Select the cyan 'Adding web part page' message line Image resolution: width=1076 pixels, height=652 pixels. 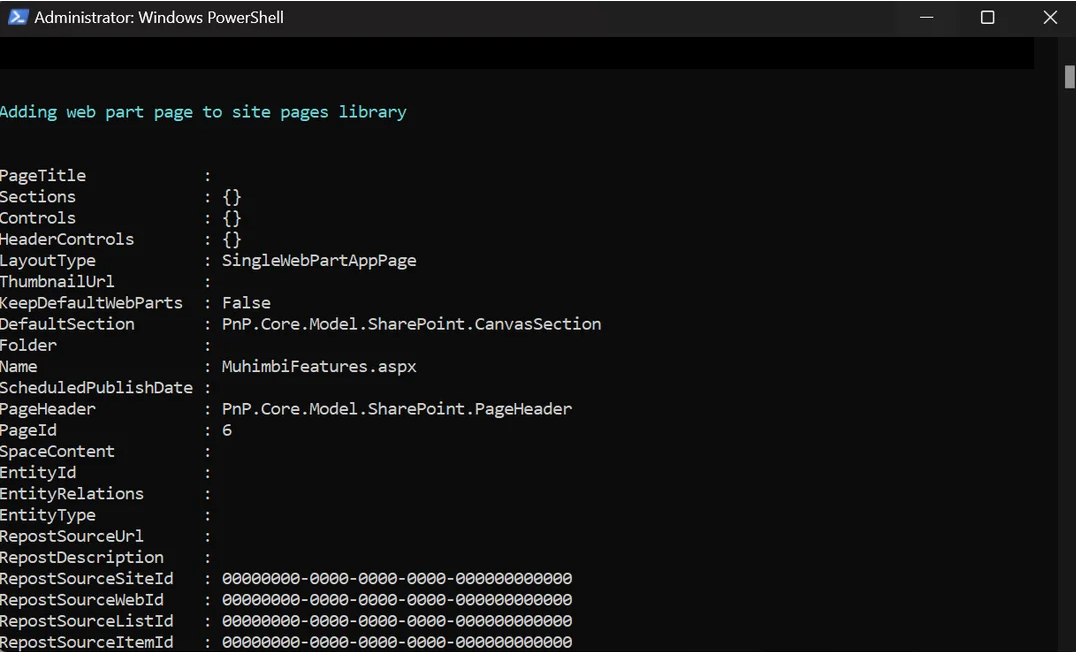203,111
